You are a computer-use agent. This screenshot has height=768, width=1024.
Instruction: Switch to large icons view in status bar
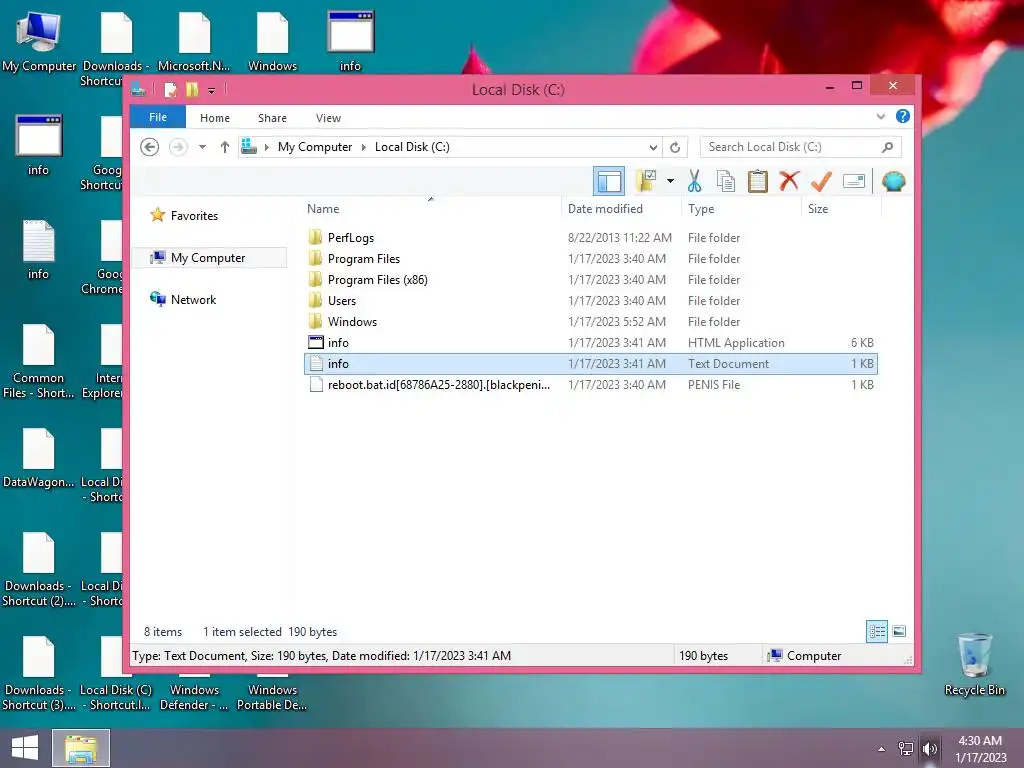click(x=899, y=631)
